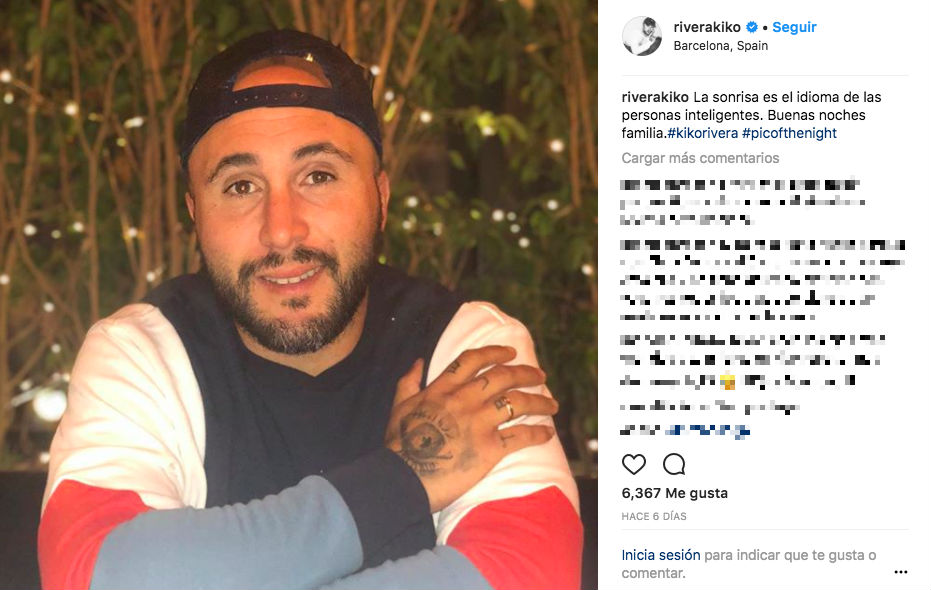Image resolution: width=931 pixels, height=590 pixels.
Task: Open the comment speech bubble icon
Action: click(674, 464)
